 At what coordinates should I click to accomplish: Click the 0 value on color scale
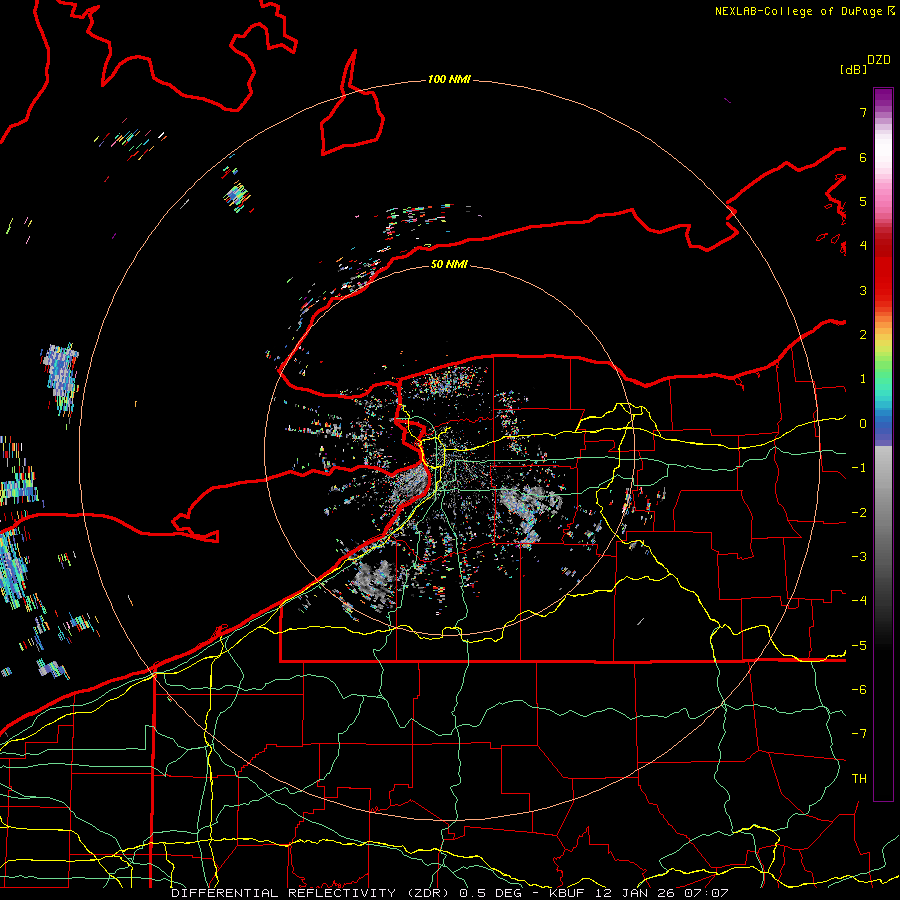[x=863, y=424]
